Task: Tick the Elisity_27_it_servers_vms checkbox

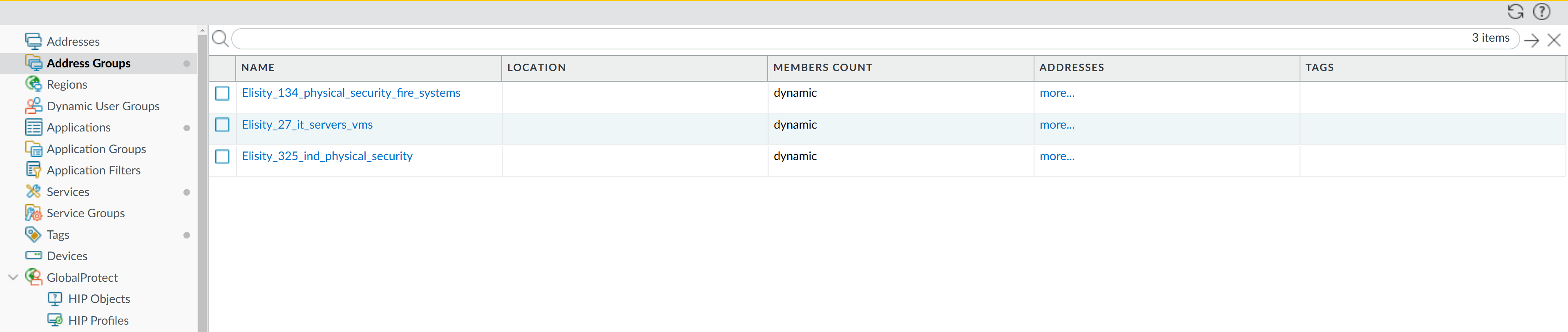Action: [x=222, y=125]
